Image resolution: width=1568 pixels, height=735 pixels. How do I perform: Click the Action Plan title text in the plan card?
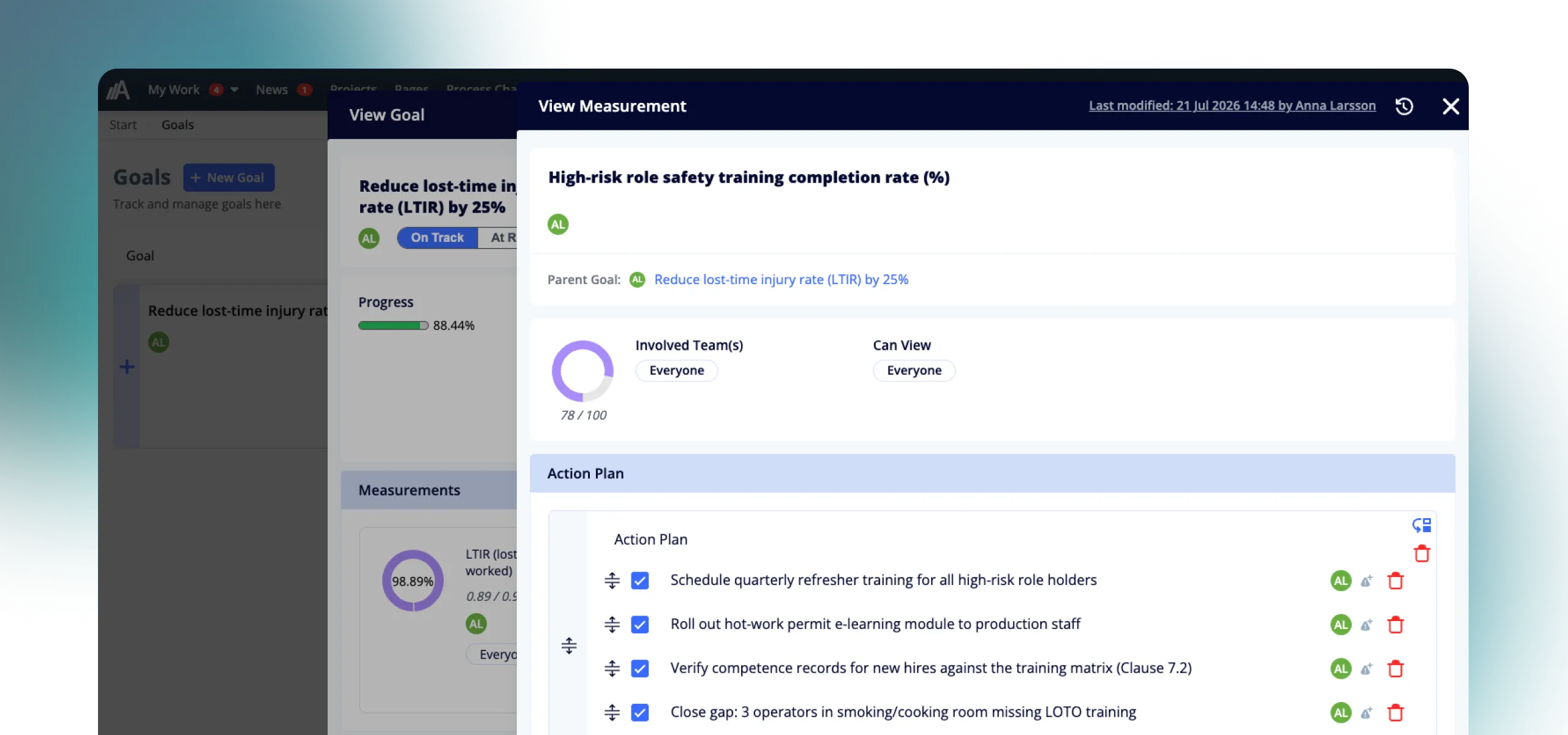650,540
